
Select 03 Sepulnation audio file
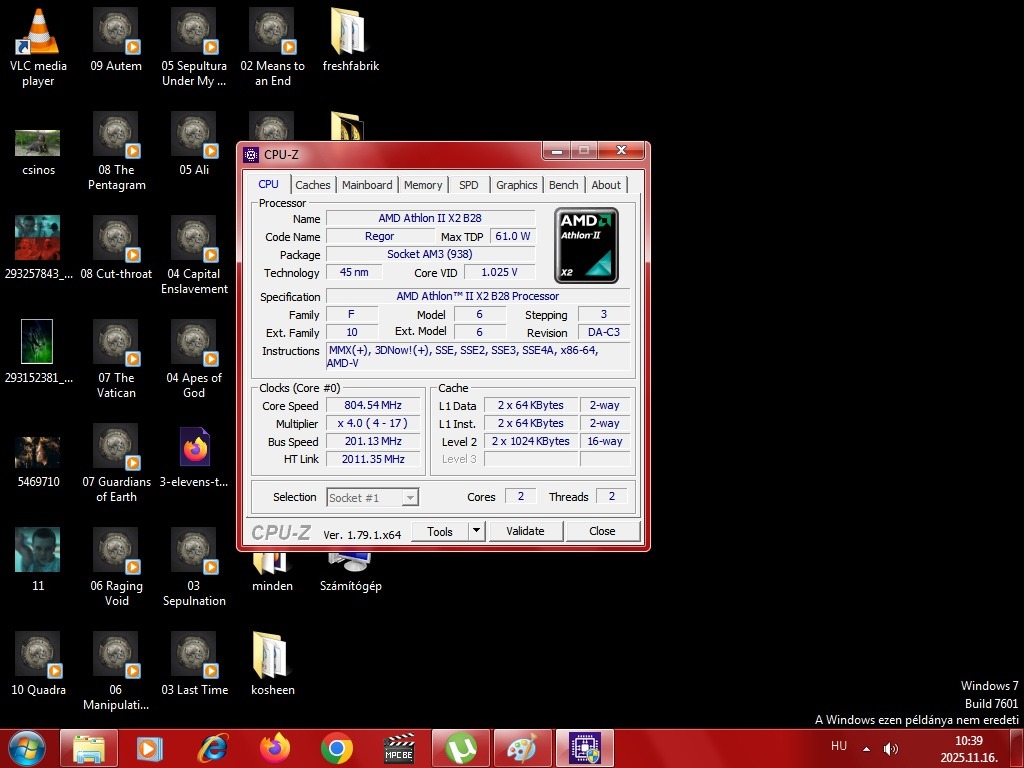pyautogui.click(x=194, y=567)
